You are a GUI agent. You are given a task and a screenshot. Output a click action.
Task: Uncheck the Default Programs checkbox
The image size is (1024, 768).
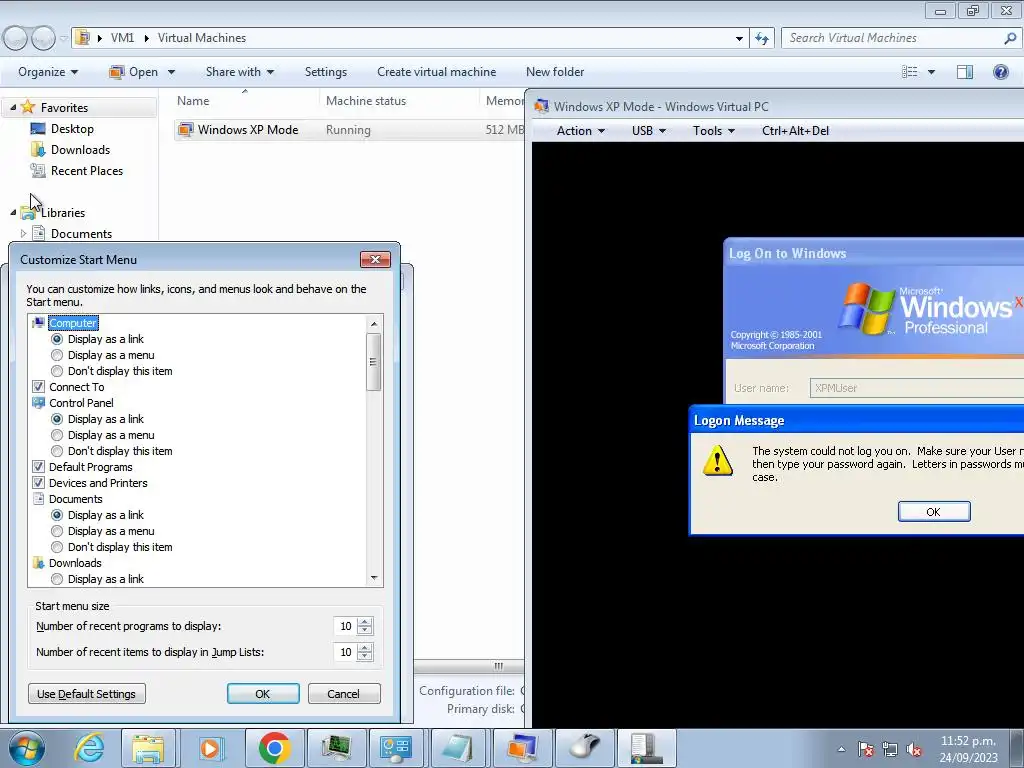tap(39, 467)
